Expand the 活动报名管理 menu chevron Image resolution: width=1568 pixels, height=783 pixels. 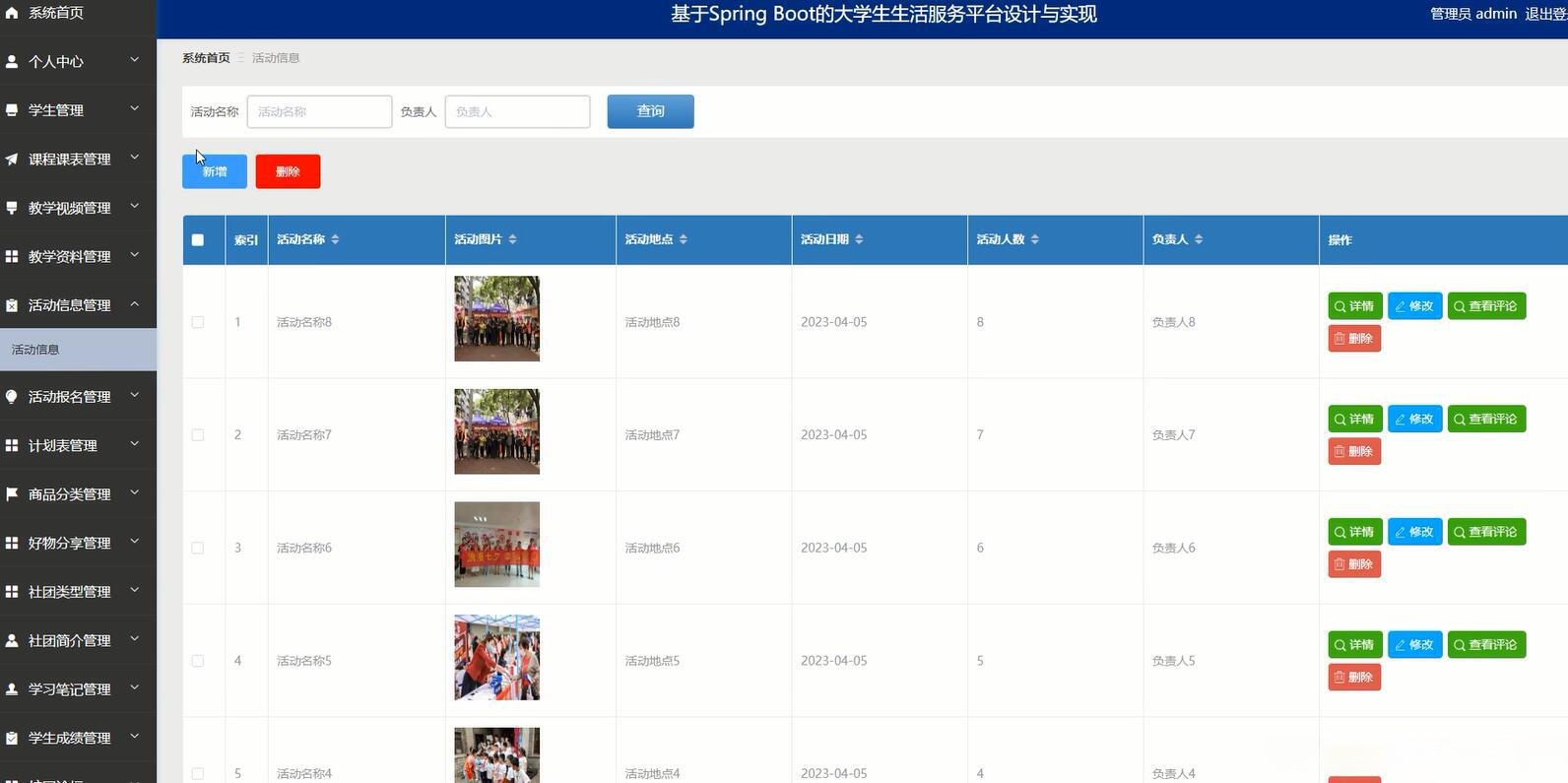pyautogui.click(x=135, y=396)
